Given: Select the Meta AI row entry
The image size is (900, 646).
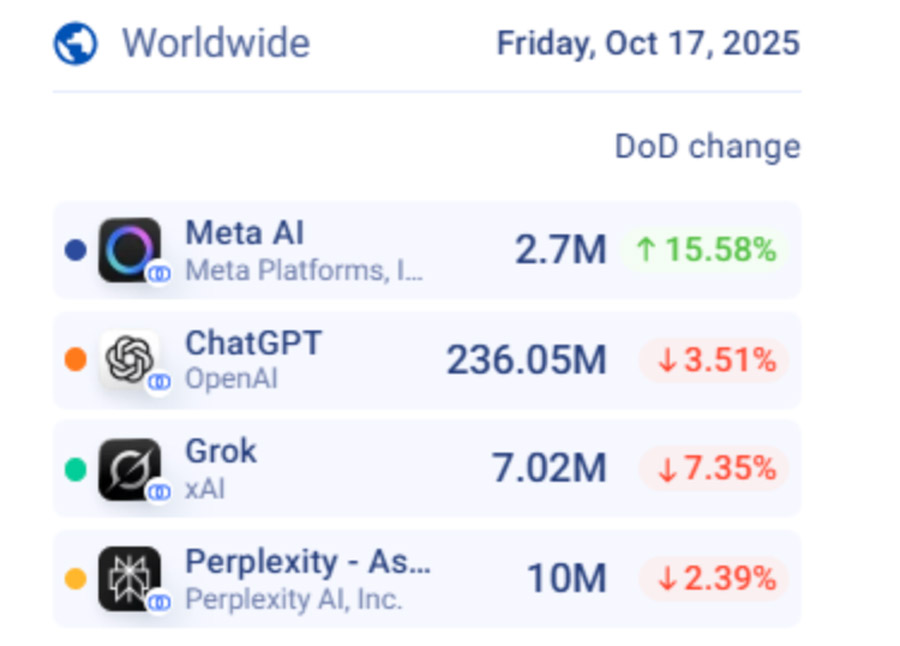Looking at the screenshot, I should pos(430,249).
